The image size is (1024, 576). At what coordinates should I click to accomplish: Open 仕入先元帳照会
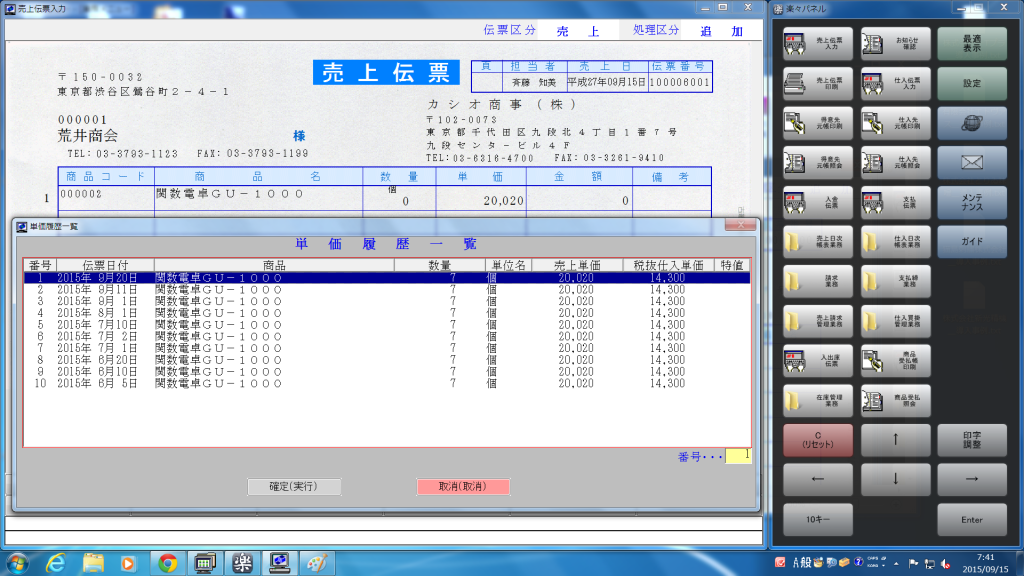(895, 163)
